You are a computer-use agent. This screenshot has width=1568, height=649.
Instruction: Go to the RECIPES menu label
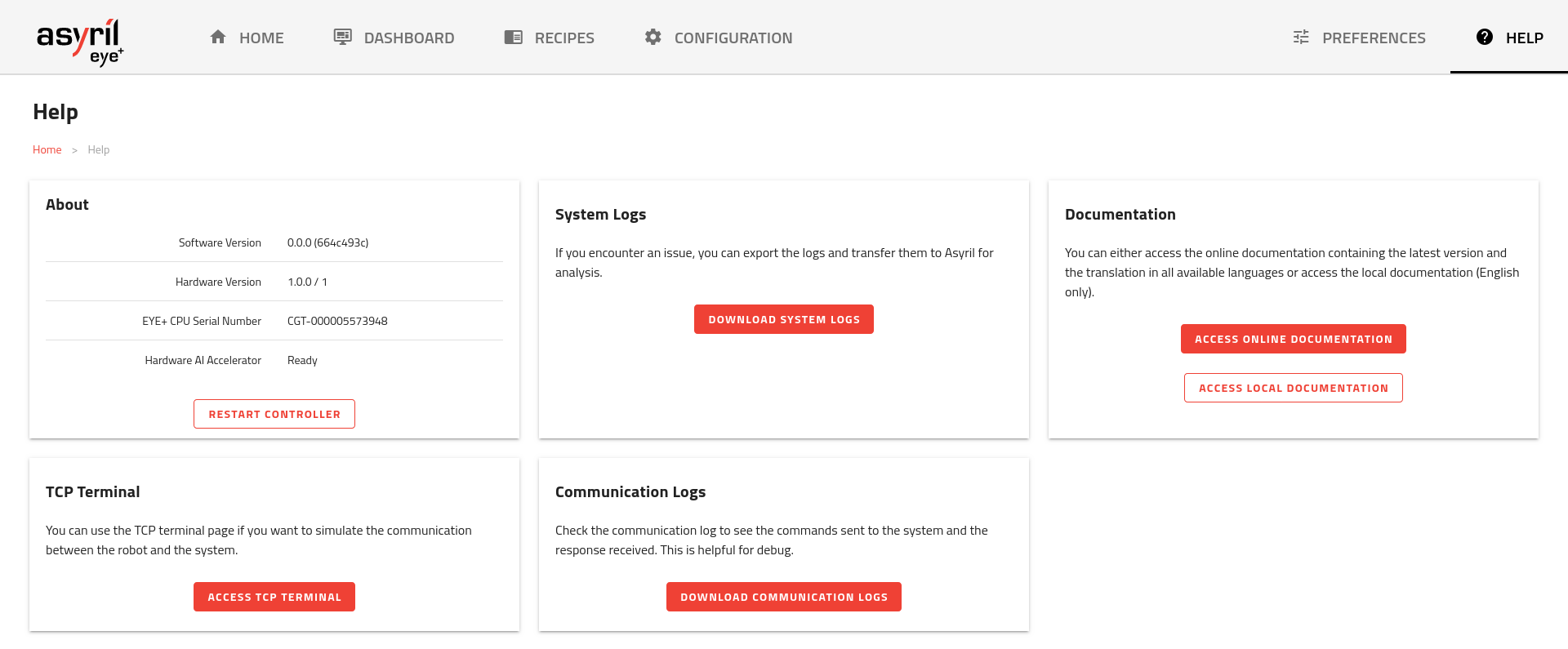564,38
